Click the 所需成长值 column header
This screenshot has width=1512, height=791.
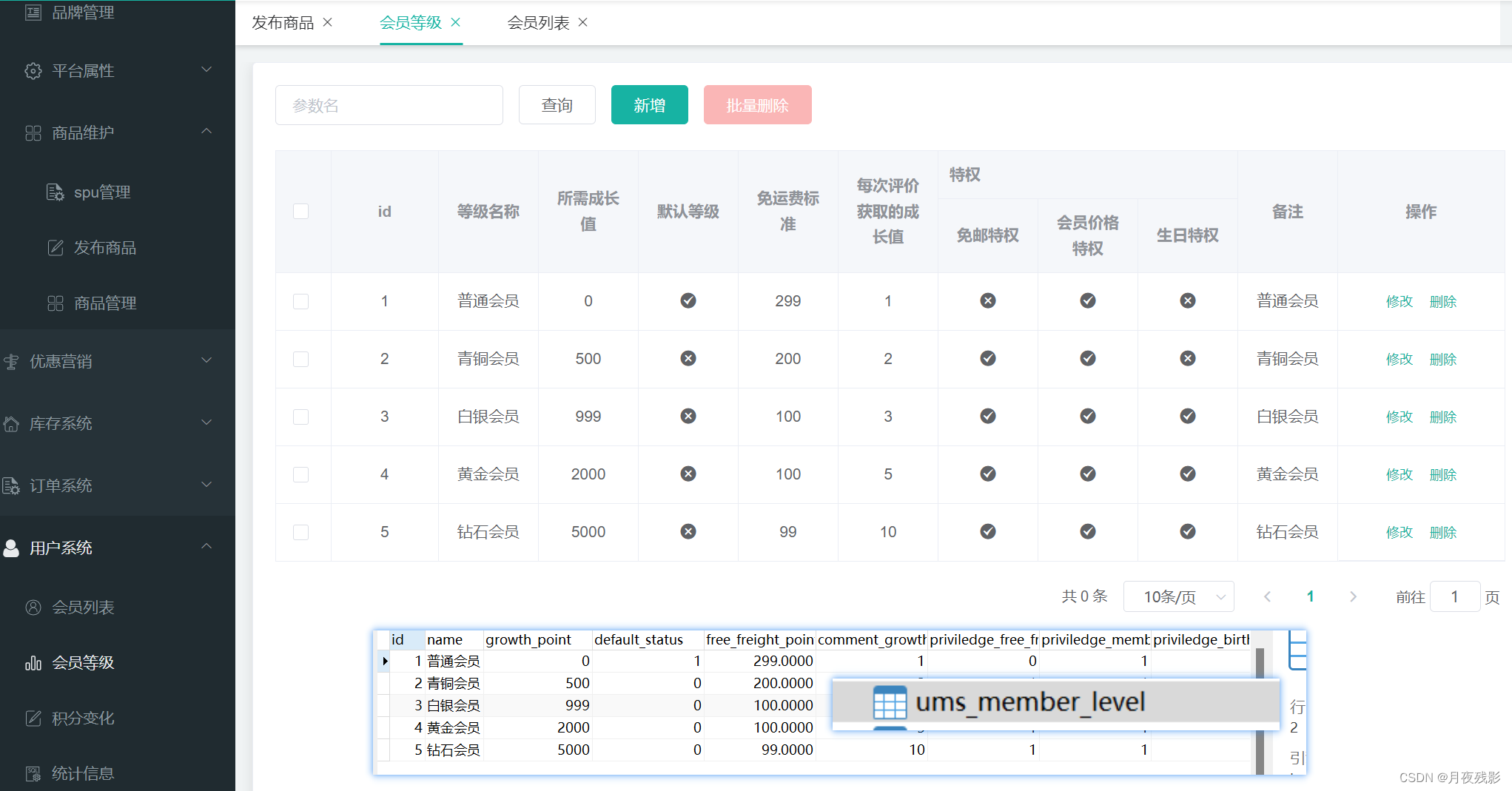click(588, 212)
